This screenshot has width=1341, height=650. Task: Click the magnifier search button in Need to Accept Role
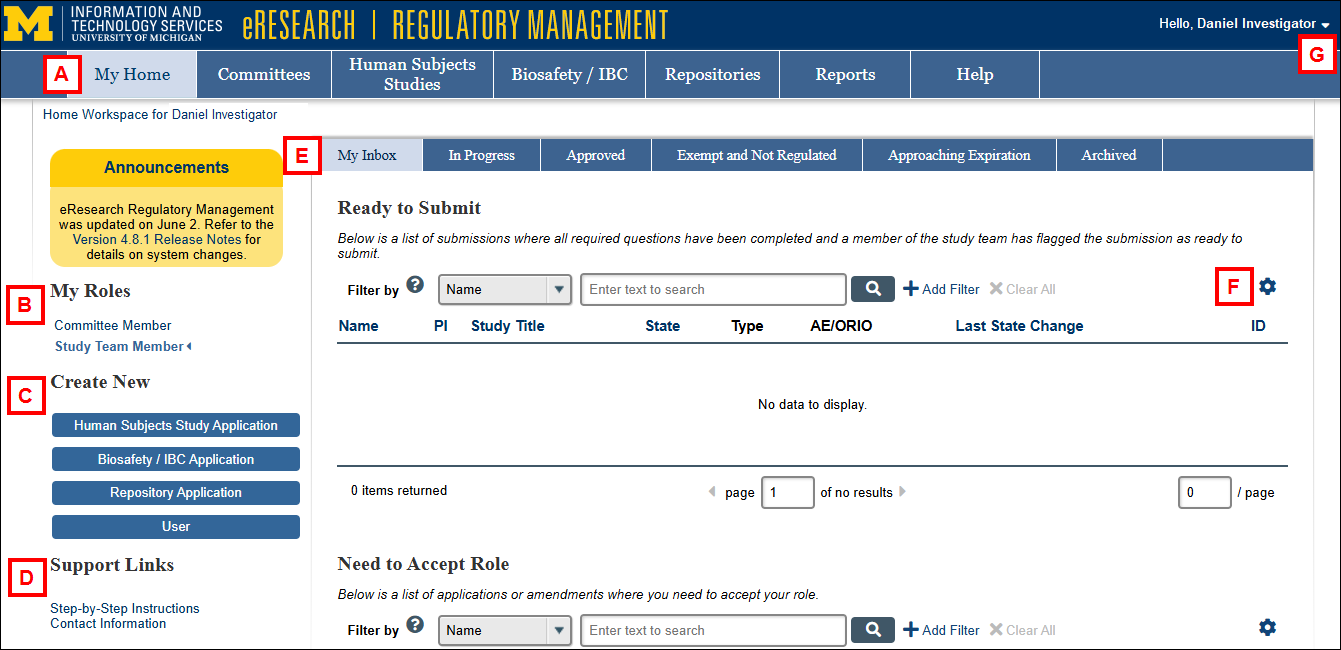872,630
